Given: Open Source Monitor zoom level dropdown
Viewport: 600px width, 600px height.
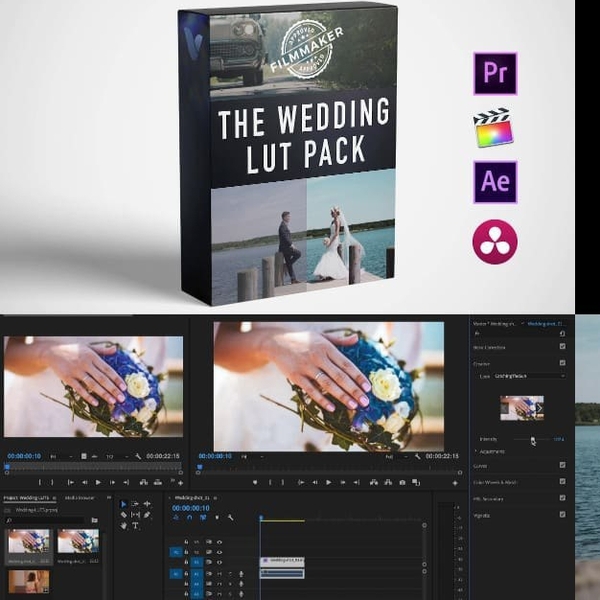Looking at the screenshot, I should click(x=62, y=456).
